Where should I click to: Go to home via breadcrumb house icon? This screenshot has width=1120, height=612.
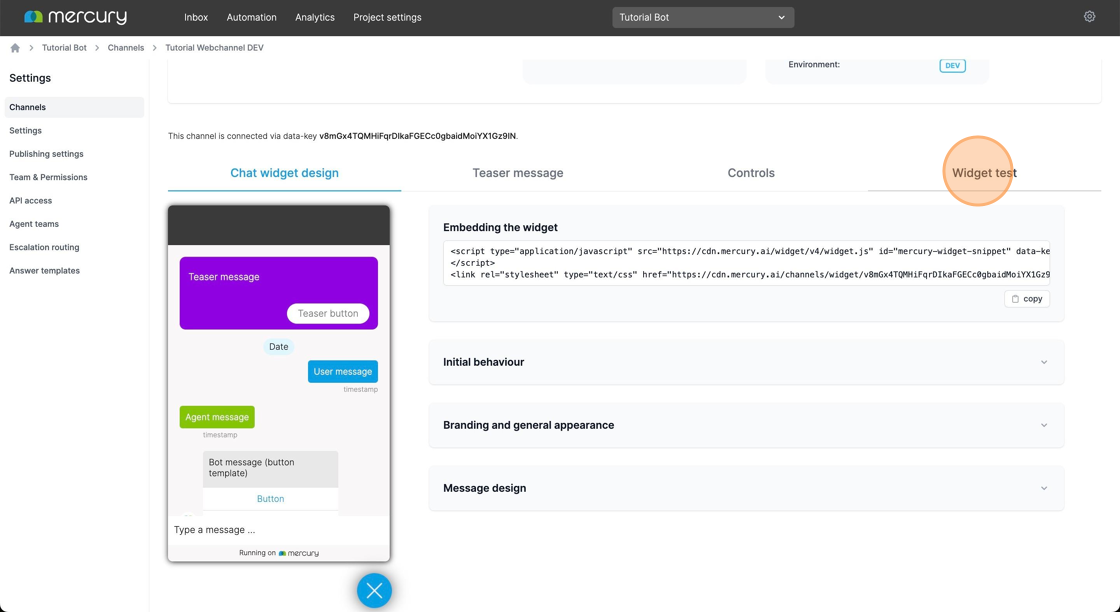coord(15,48)
